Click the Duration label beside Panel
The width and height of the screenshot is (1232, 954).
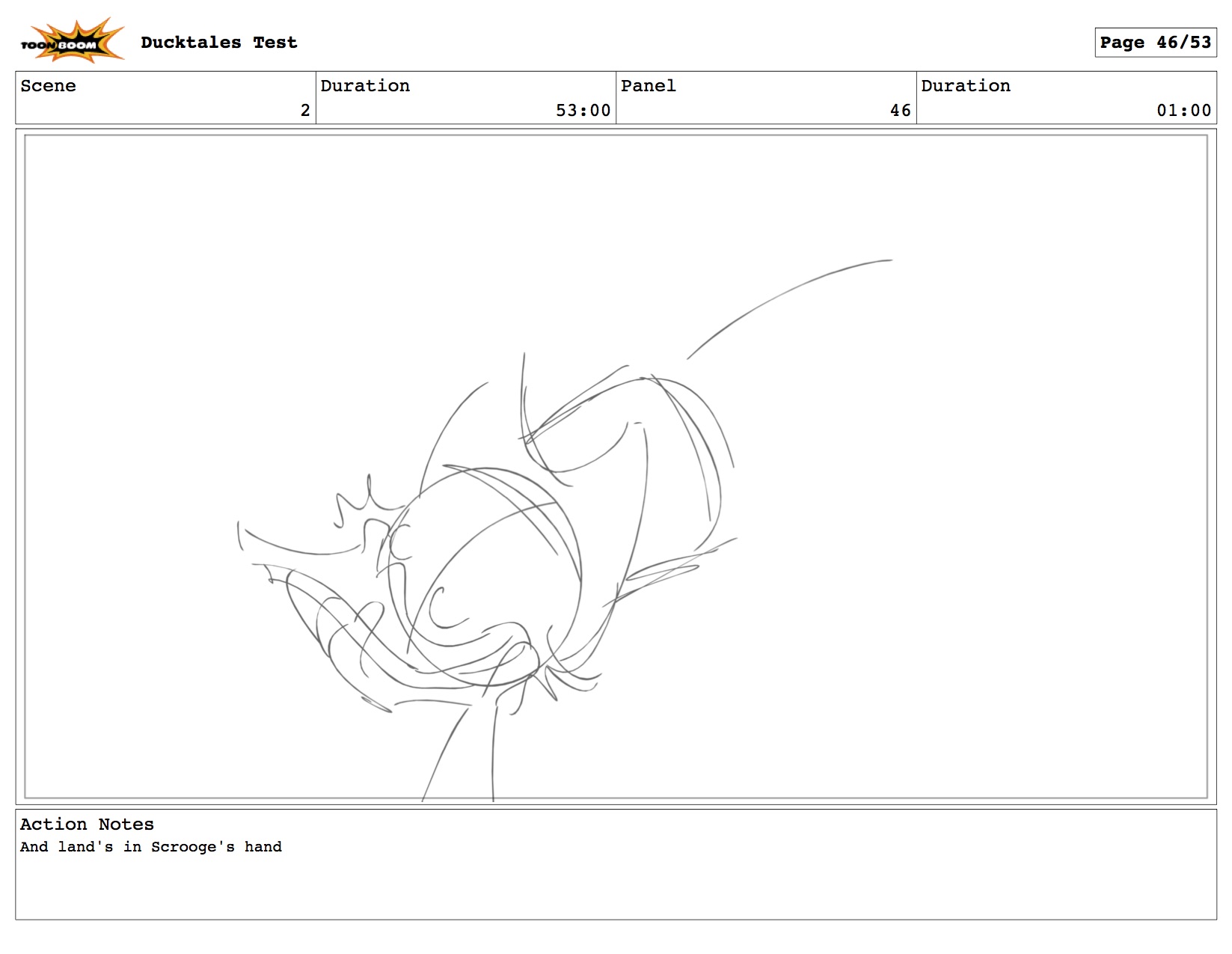point(965,86)
